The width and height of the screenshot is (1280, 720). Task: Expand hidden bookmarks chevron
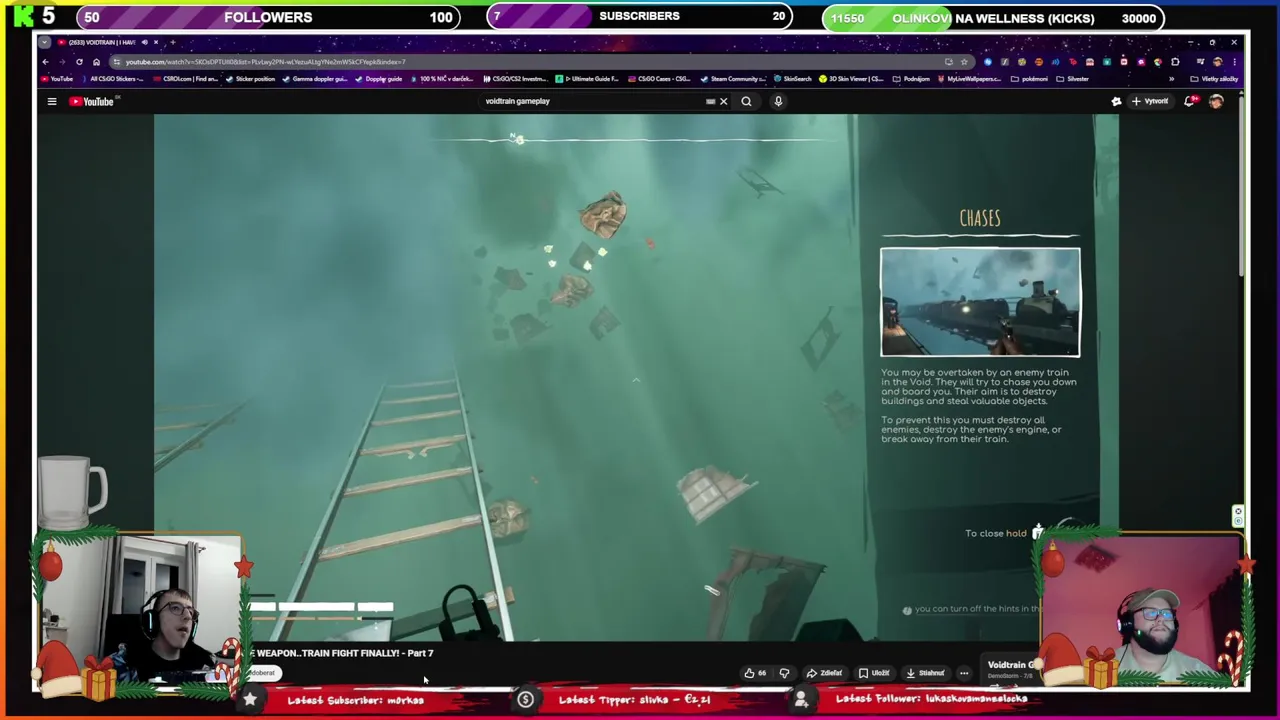point(1171,79)
